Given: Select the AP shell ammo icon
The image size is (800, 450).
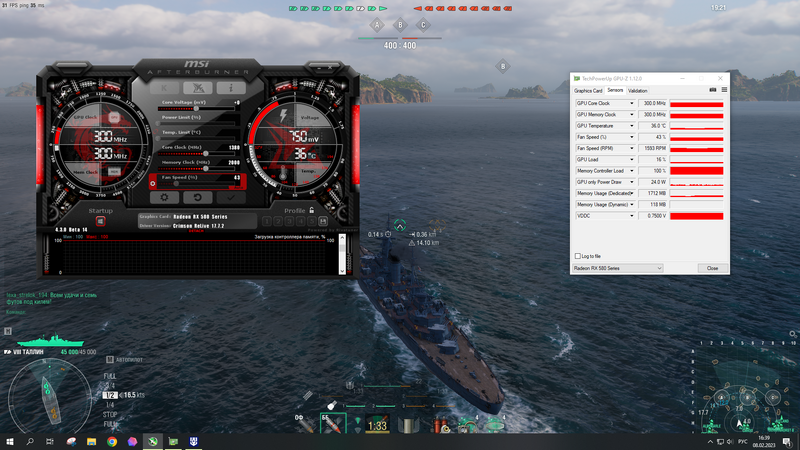Looking at the screenshot, I should (333, 423).
